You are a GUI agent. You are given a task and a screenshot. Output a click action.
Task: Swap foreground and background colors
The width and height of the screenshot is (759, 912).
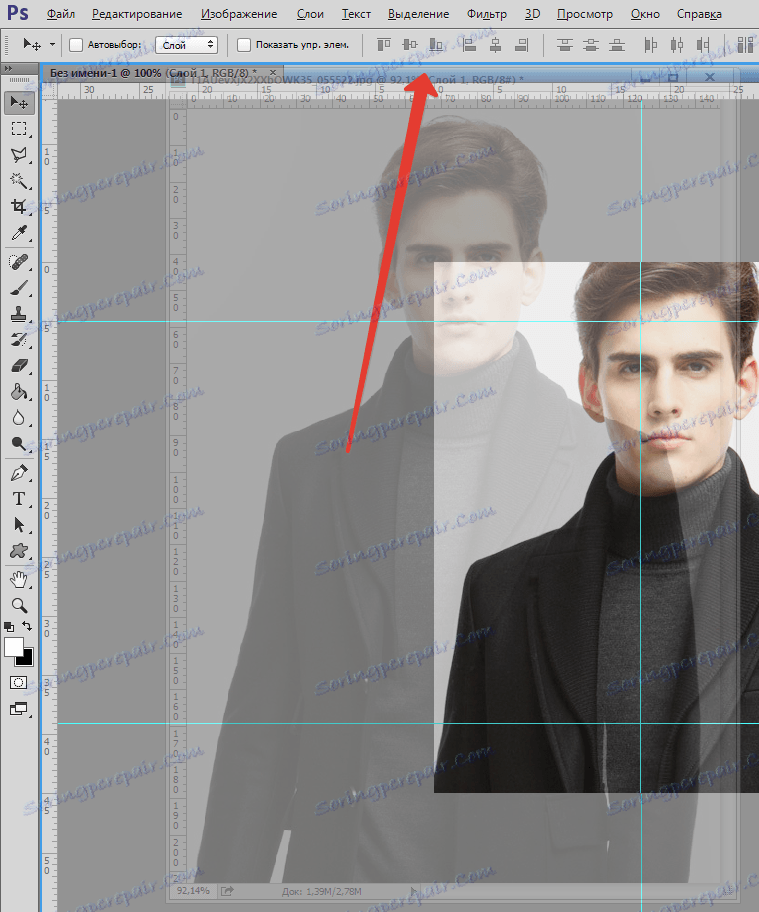pyautogui.click(x=27, y=626)
